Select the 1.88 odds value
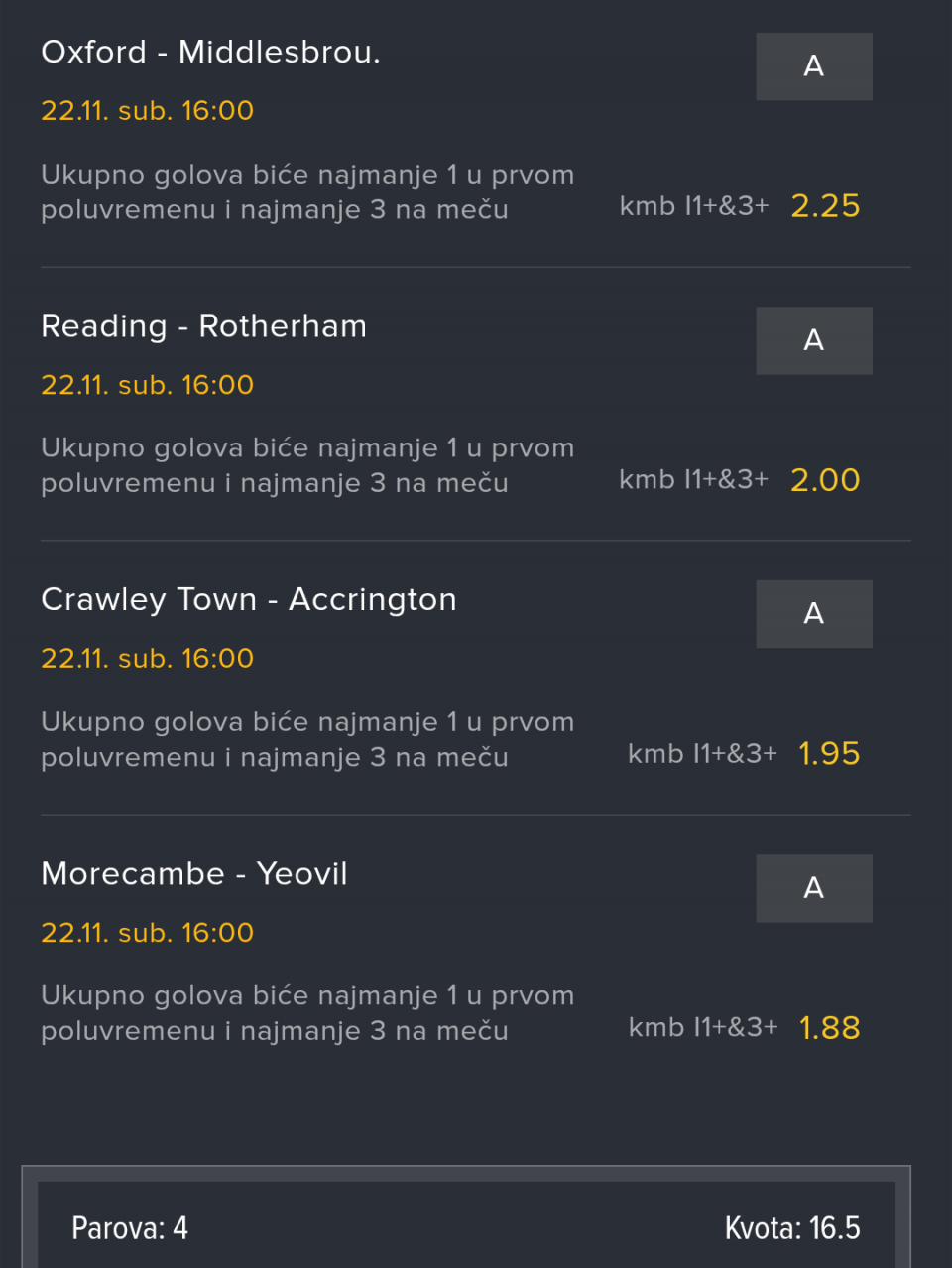This screenshot has width=952, height=1268. [x=829, y=1028]
